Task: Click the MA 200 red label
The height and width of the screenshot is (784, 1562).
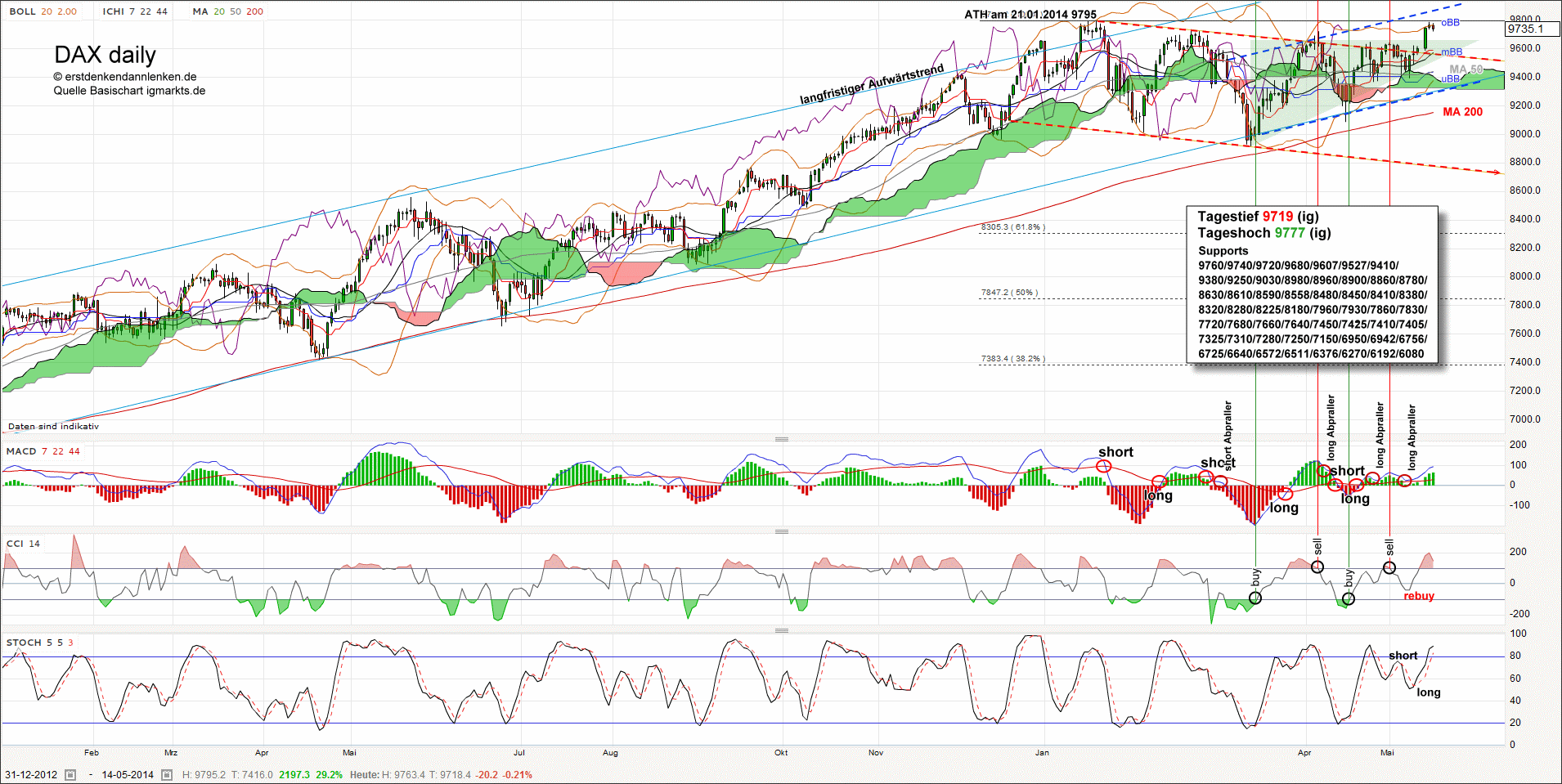Action: coord(1462,112)
